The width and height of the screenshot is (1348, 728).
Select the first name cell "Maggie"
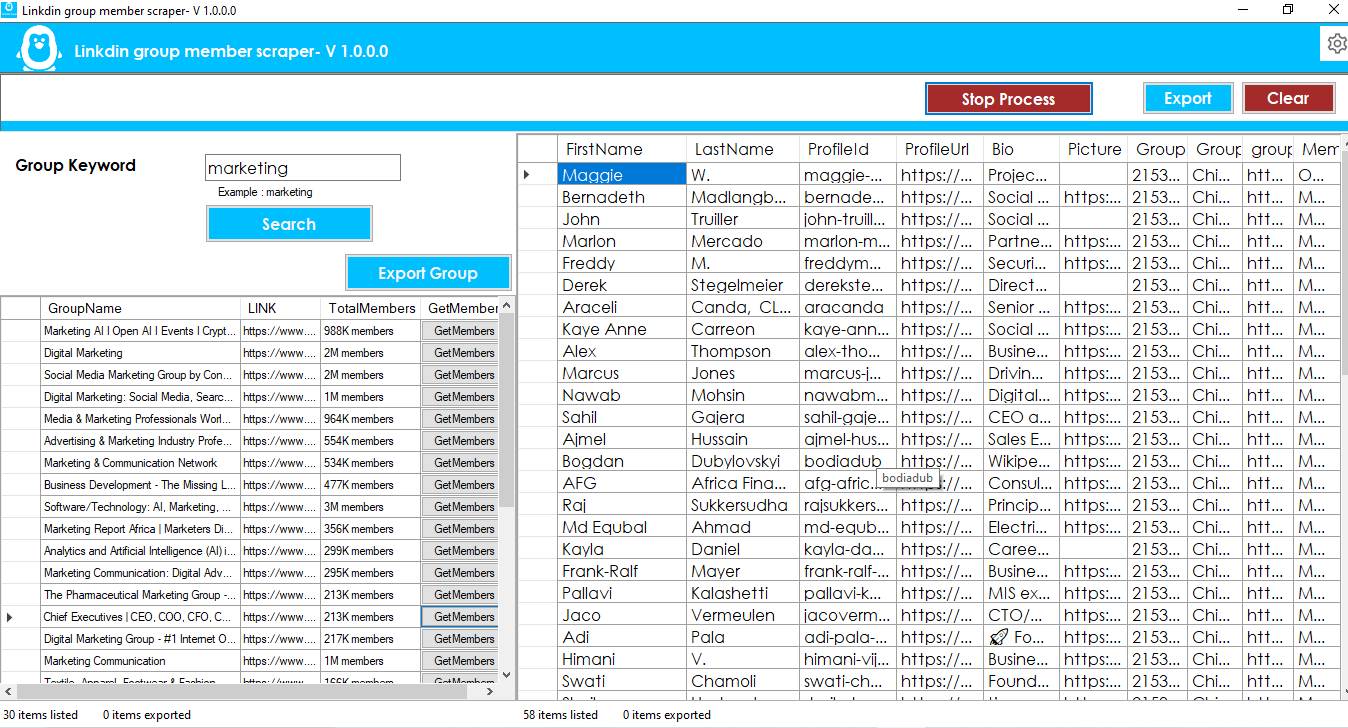(622, 175)
